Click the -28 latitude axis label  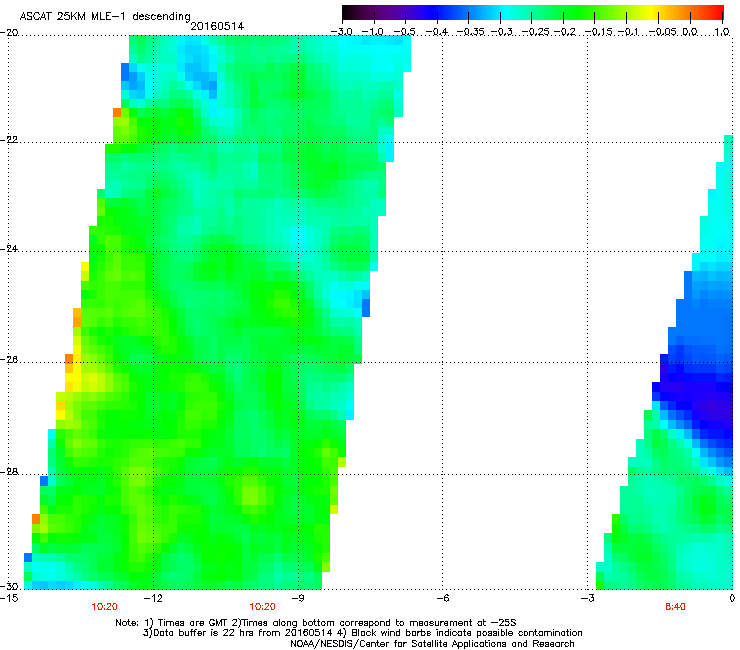[9, 472]
